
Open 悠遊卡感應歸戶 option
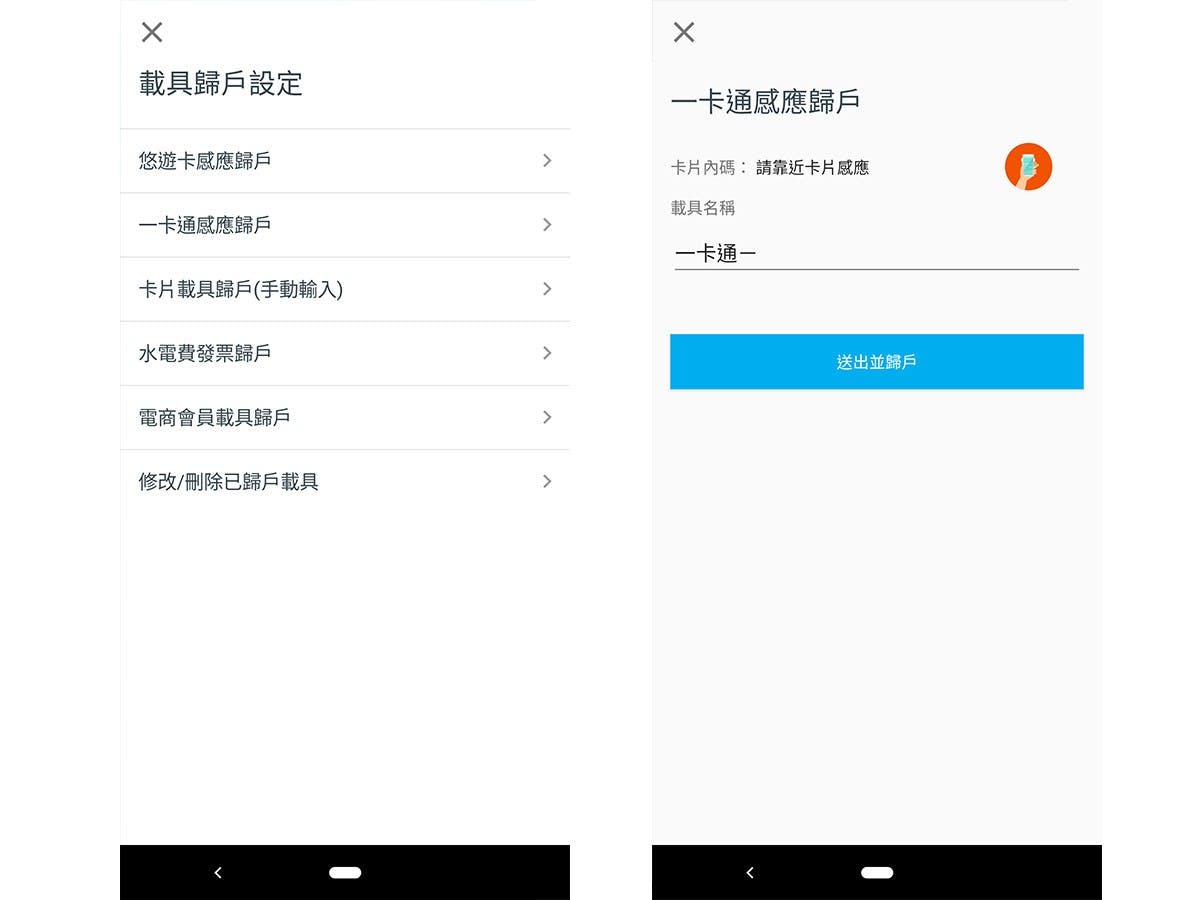pyautogui.click(x=345, y=161)
